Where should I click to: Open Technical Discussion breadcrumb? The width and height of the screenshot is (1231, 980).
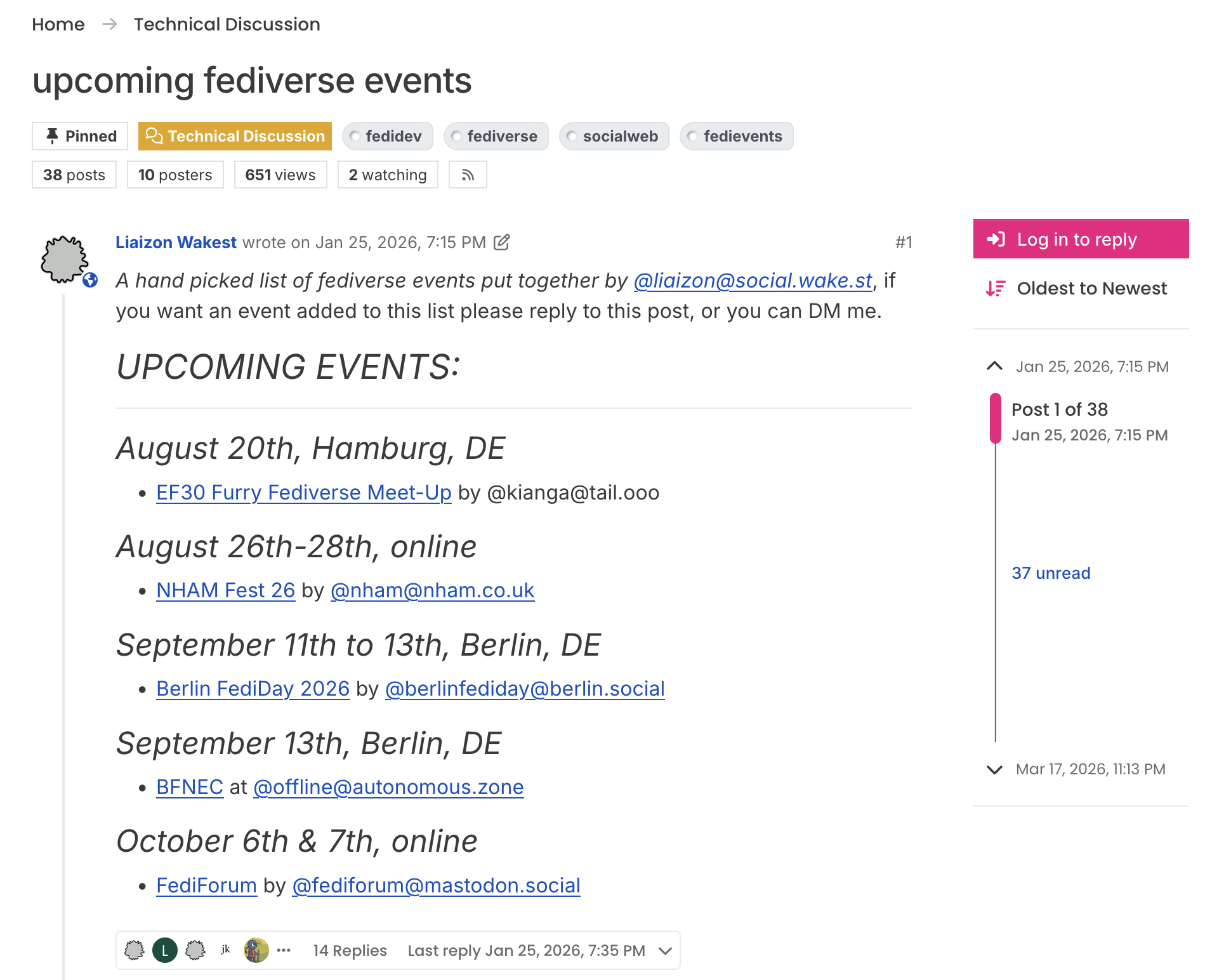pyautogui.click(x=227, y=24)
